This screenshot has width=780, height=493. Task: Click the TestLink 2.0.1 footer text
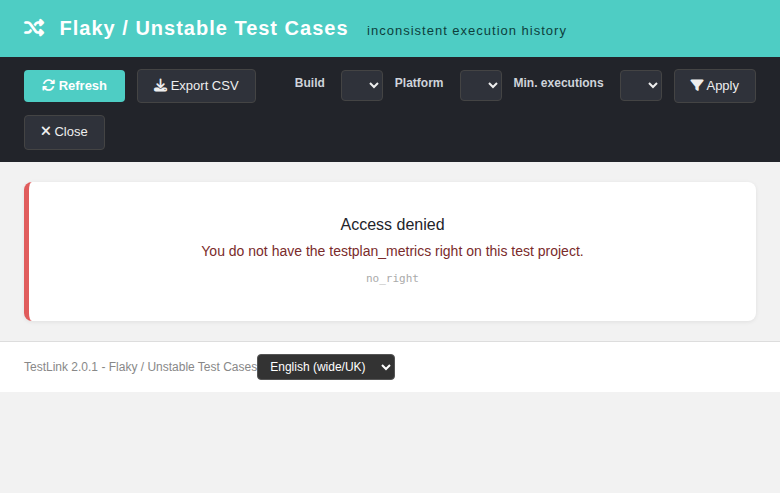(x=140, y=367)
